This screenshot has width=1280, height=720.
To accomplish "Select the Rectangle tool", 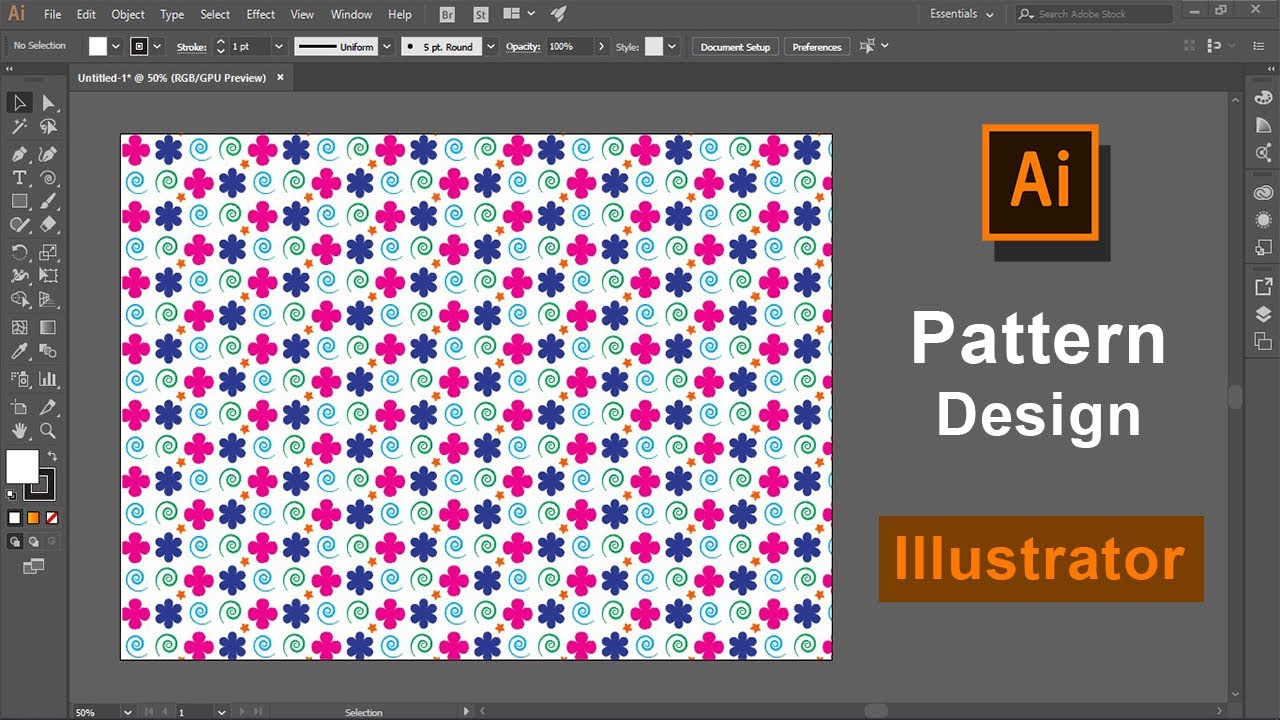I will pos(19,201).
